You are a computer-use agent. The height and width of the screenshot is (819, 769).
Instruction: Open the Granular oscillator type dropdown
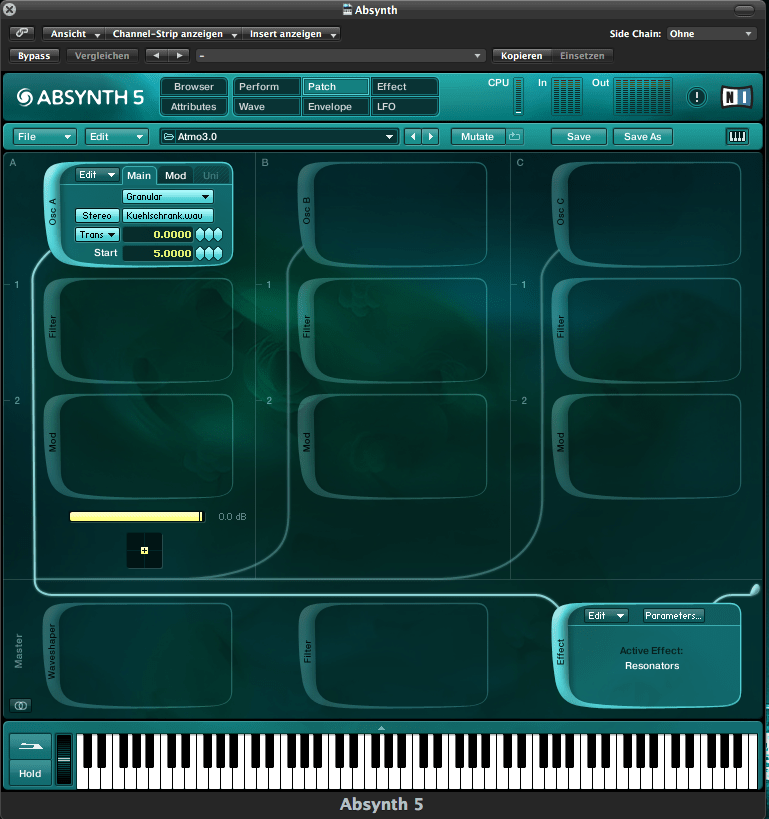pyautogui.click(x=168, y=197)
